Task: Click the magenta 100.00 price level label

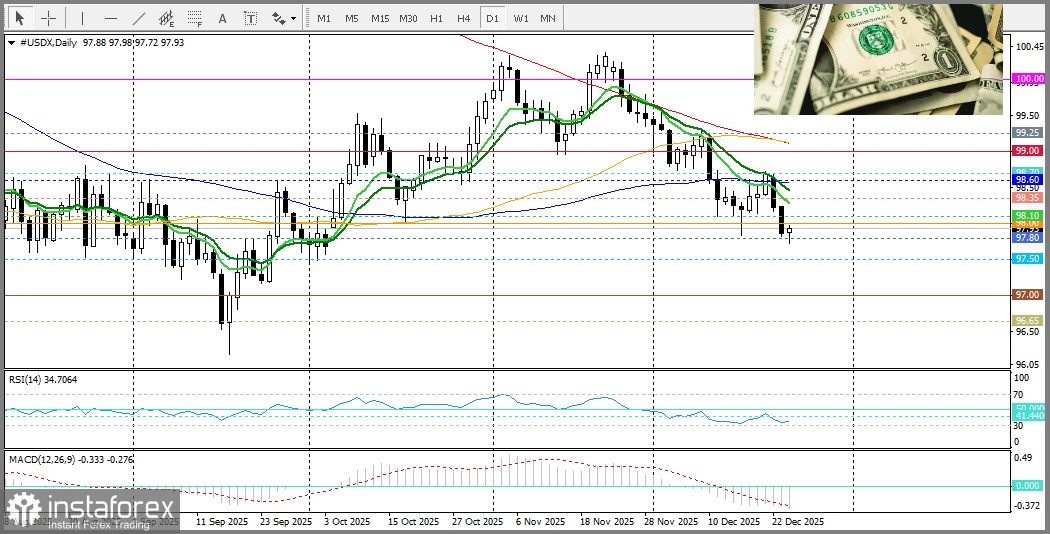Action: click(1027, 79)
